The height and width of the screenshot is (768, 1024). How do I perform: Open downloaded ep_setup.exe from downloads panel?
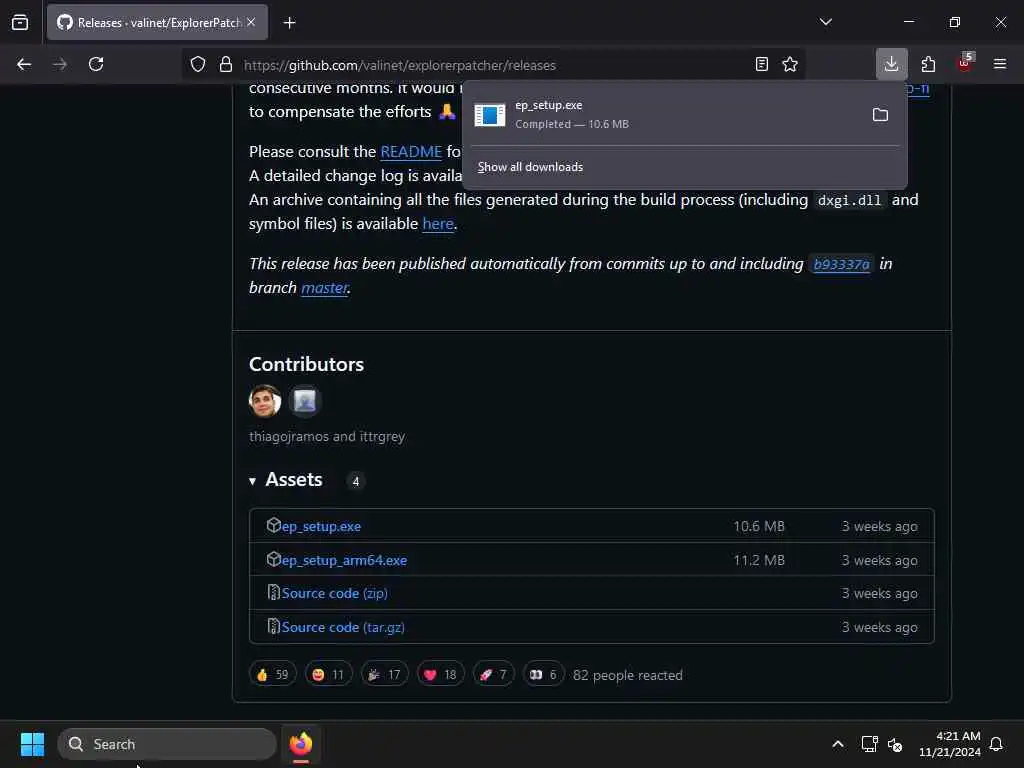[663, 114]
